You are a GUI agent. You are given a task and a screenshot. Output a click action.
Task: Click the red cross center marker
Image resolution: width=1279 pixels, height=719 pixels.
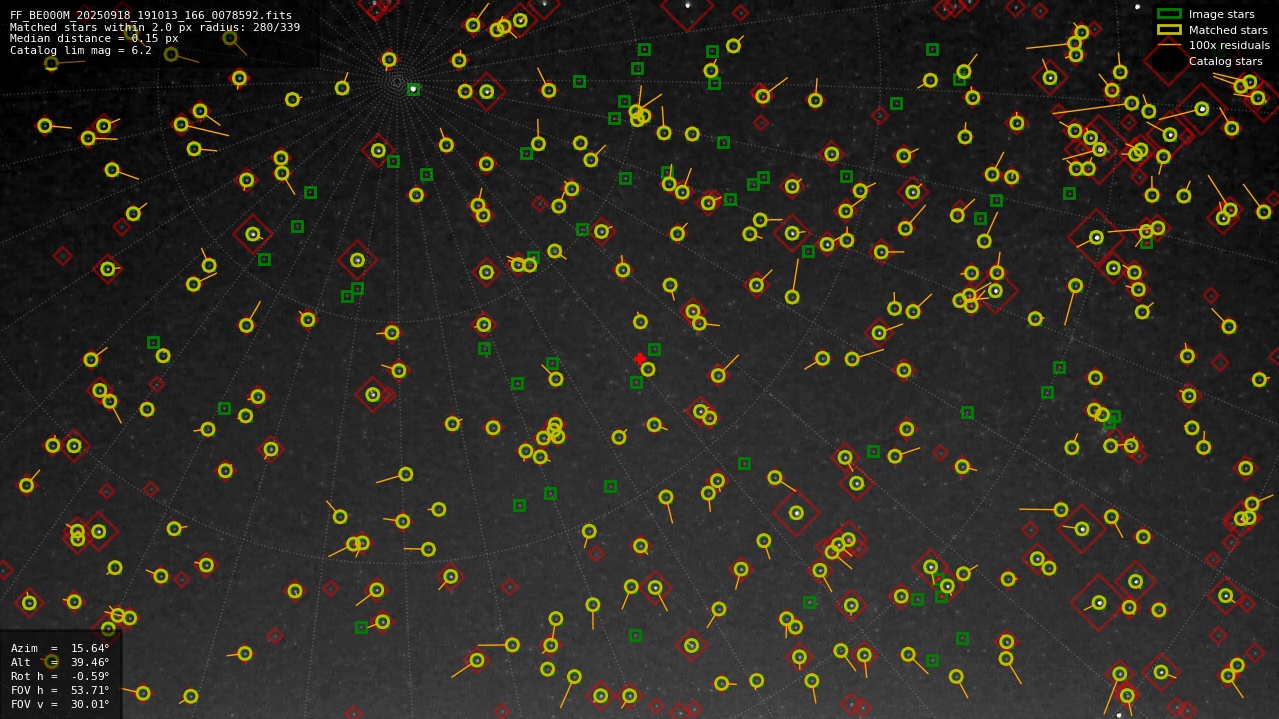[x=640, y=359]
